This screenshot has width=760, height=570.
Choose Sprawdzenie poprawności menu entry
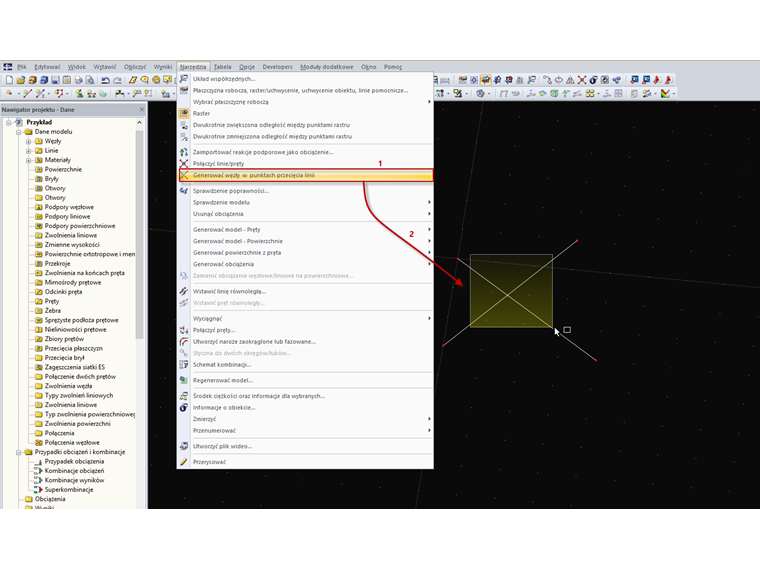click(306, 190)
